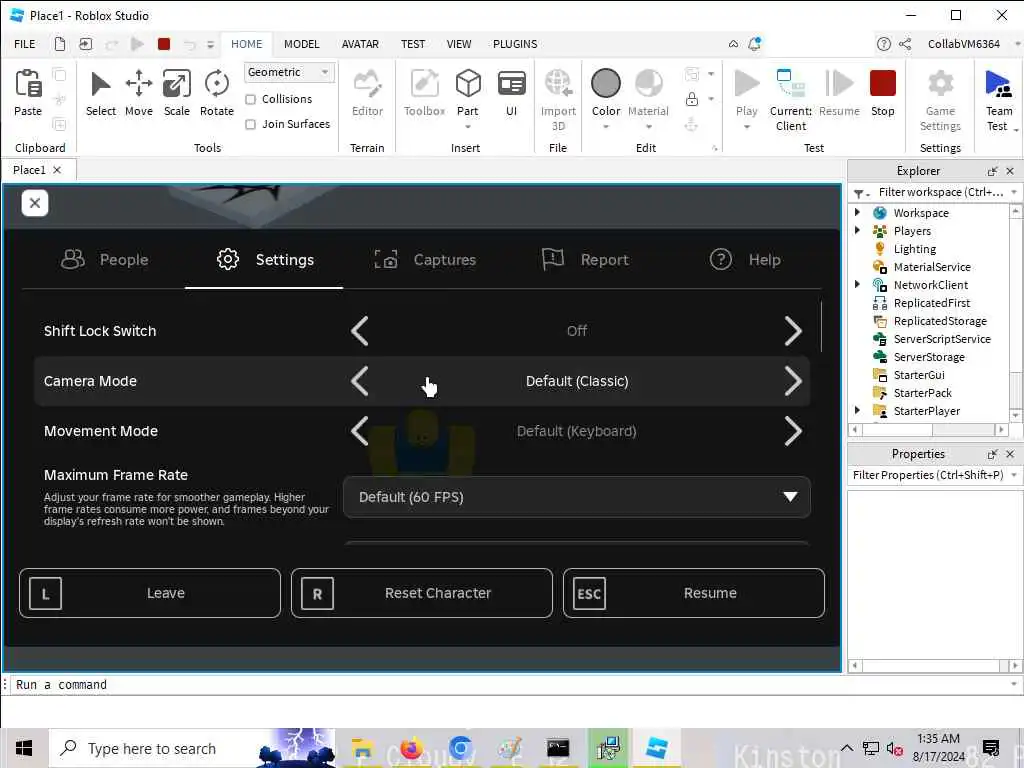Choose the Select tool
Viewport: 1024px width, 768px height.
click(x=101, y=93)
